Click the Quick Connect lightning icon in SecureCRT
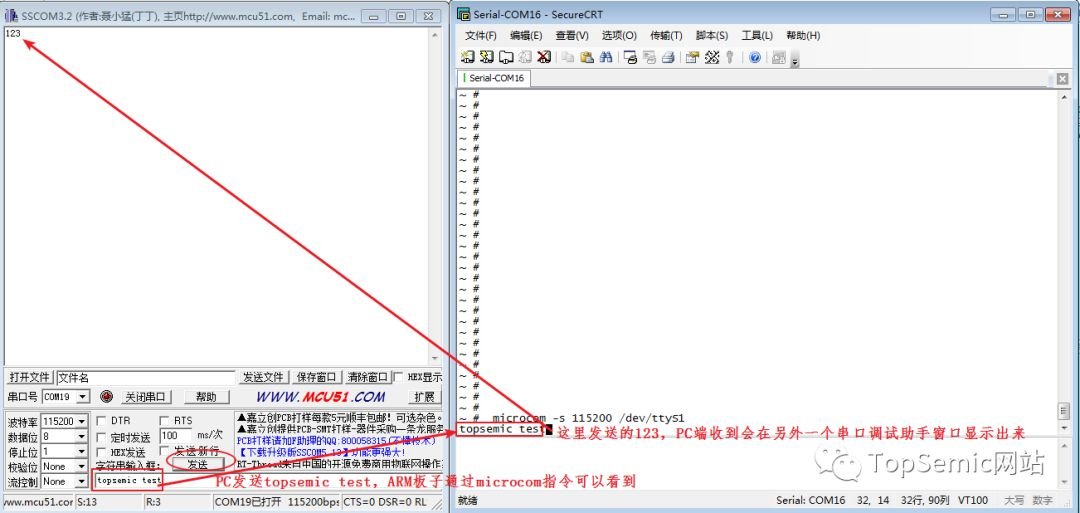 [486, 57]
